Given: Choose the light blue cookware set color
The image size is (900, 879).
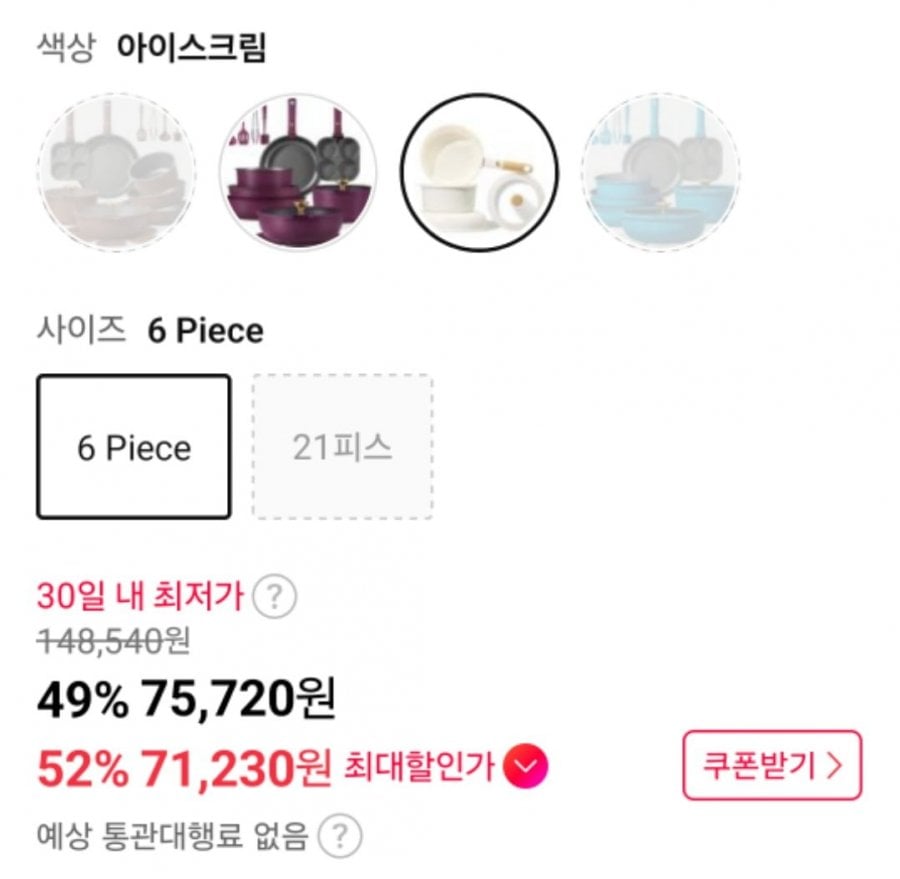Looking at the screenshot, I should (661, 173).
